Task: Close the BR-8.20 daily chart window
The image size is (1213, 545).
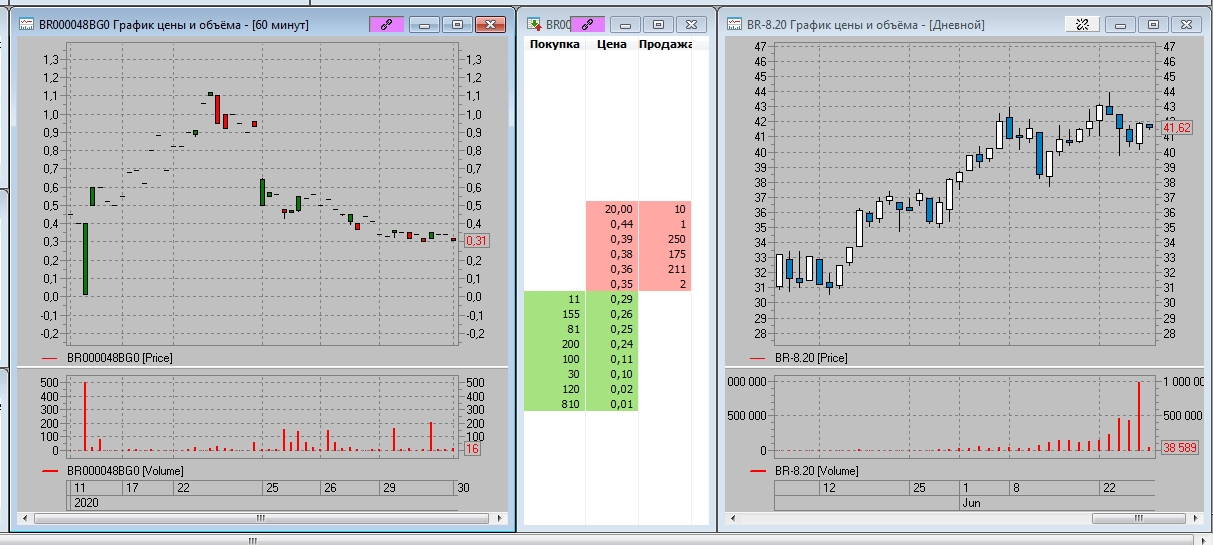Action: coord(1187,24)
